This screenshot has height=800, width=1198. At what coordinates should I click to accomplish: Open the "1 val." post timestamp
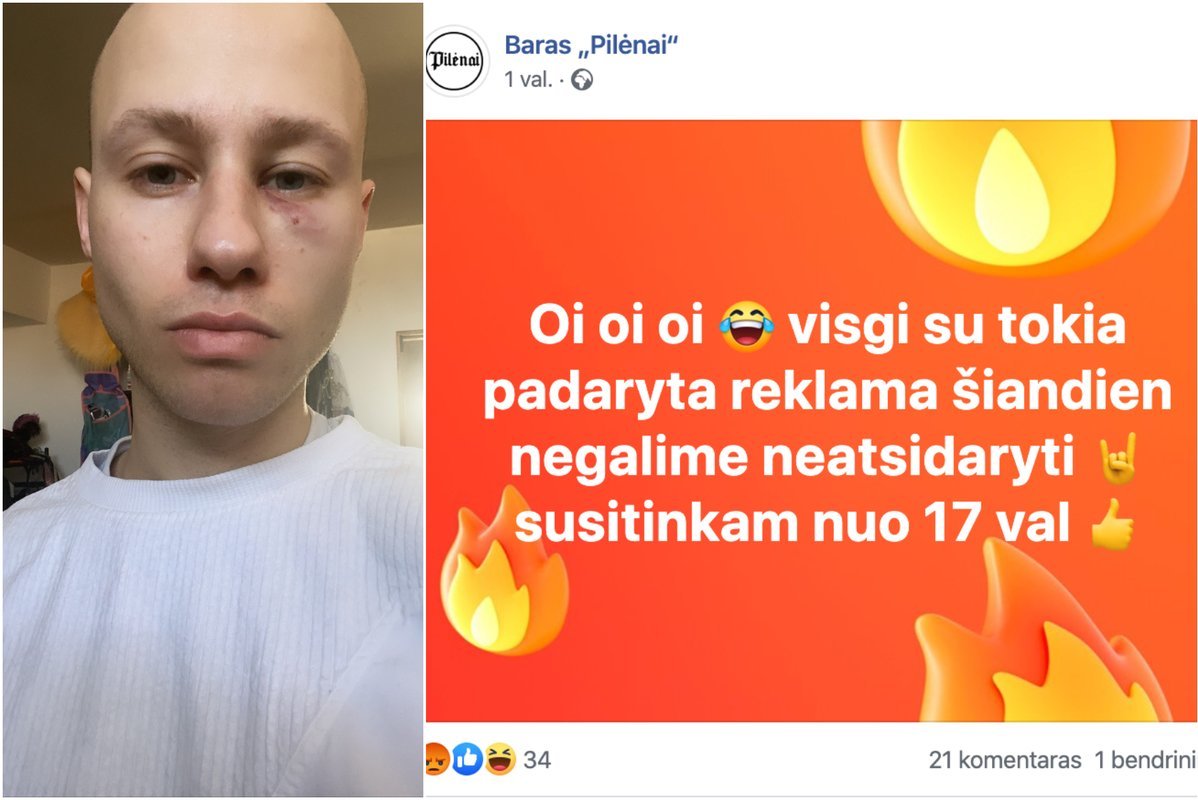pyautogui.click(x=528, y=79)
